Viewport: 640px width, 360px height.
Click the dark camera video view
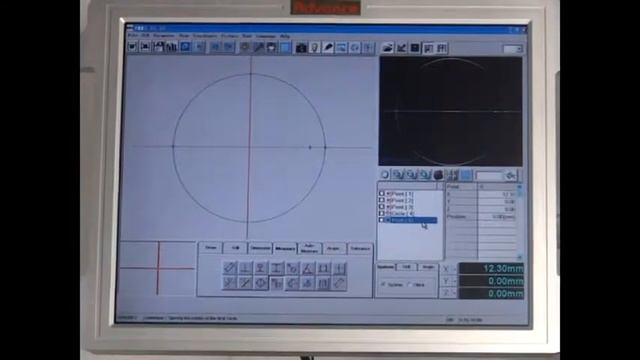tap(450, 111)
